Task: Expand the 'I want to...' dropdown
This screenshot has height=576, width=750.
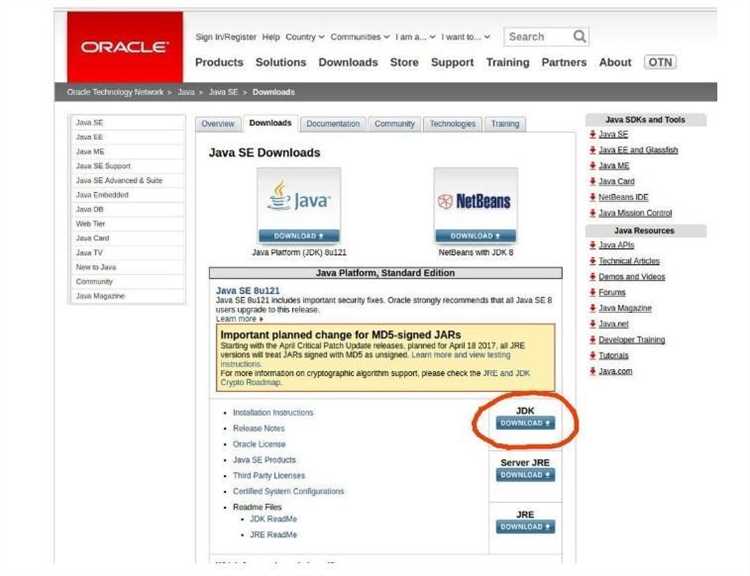Action: point(465,37)
